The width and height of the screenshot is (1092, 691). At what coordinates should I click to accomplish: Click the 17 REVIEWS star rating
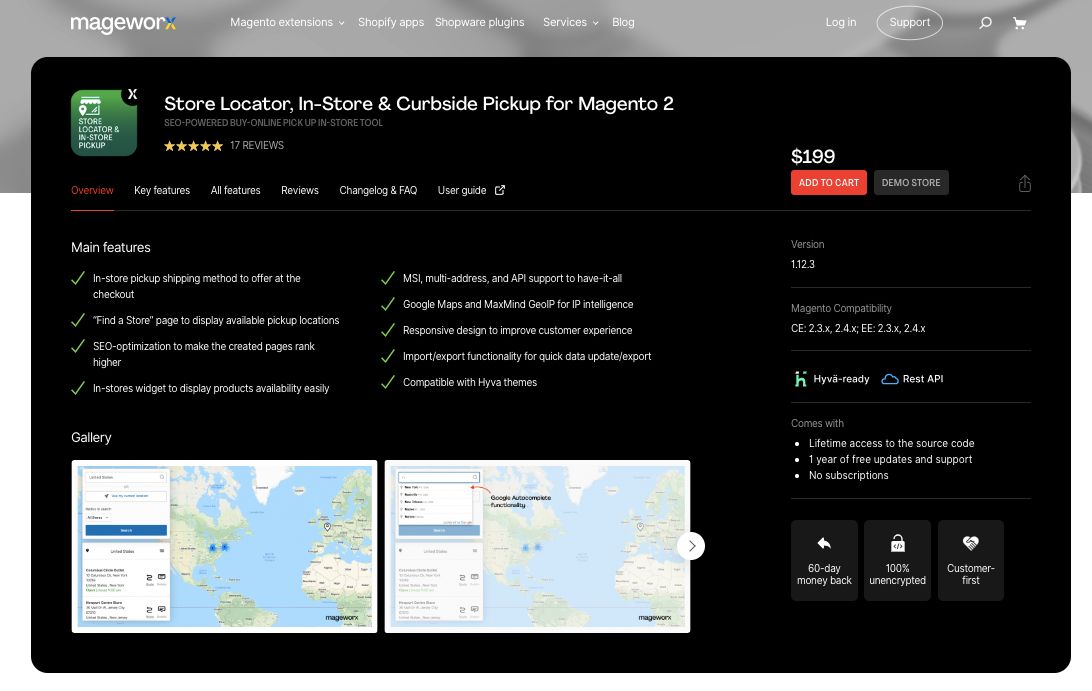[x=224, y=145]
